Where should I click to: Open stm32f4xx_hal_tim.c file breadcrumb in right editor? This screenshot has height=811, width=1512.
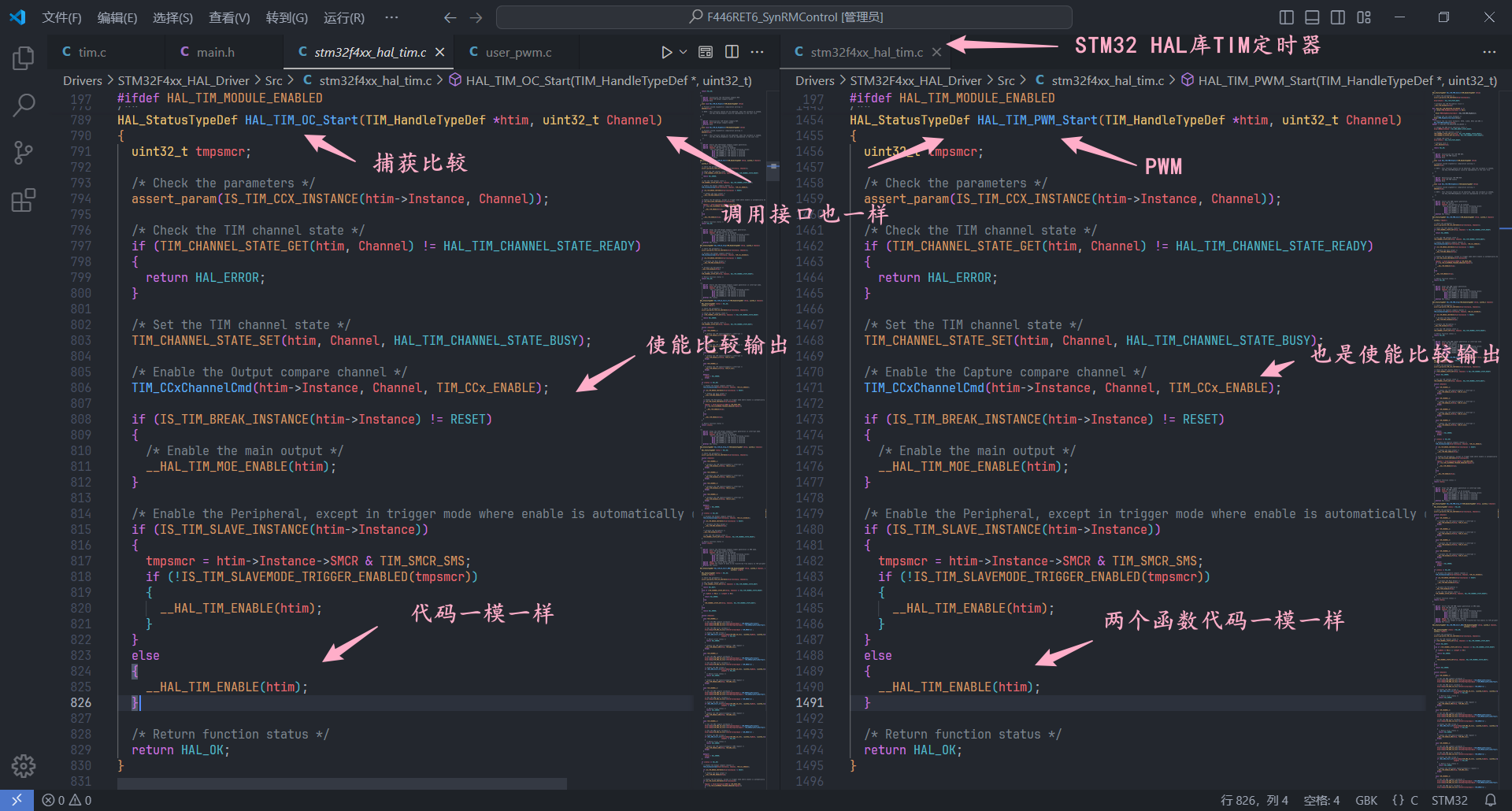pos(1099,80)
